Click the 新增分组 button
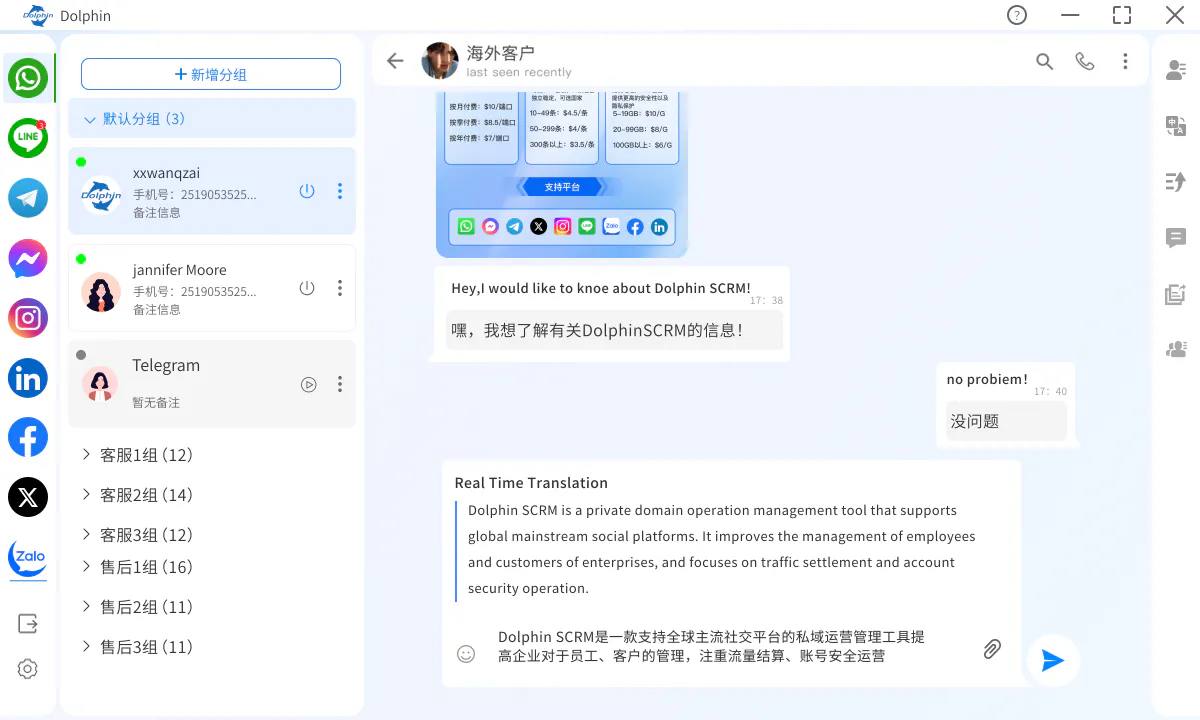Image resolution: width=1200 pixels, height=720 pixels. pyautogui.click(x=211, y=74)
